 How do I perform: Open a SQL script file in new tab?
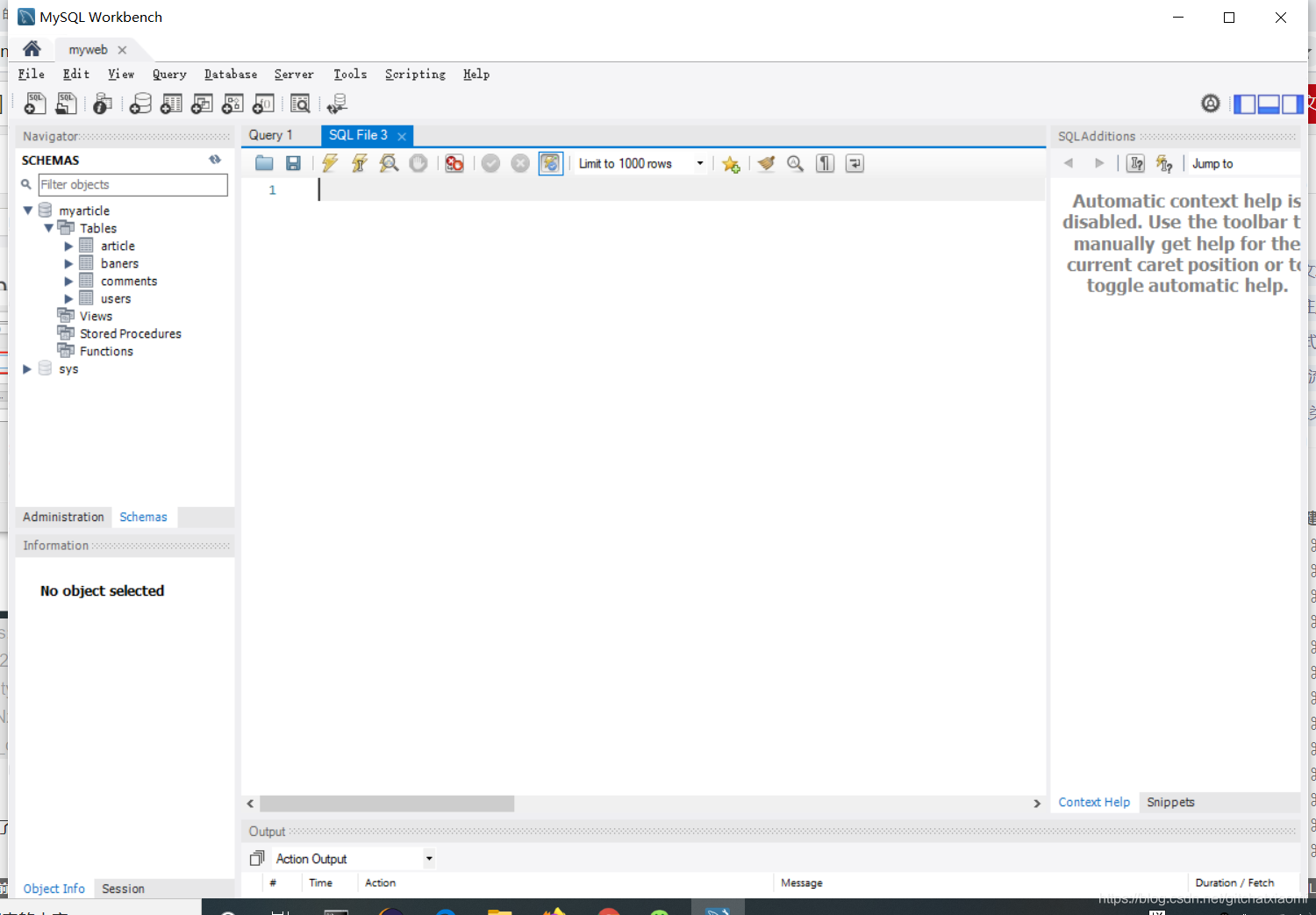coord(66,104)
